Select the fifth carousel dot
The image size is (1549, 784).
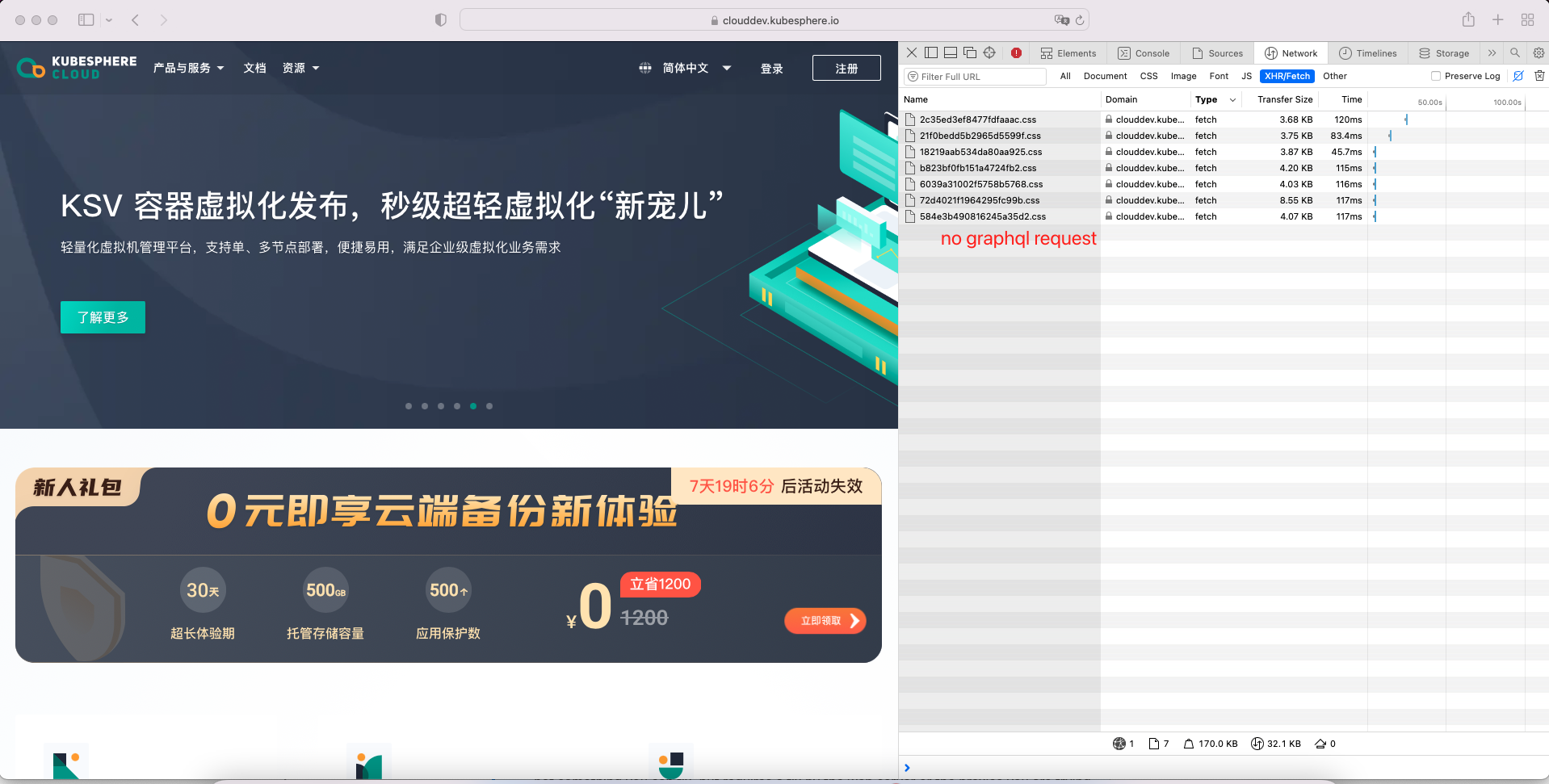click(472, 406)
